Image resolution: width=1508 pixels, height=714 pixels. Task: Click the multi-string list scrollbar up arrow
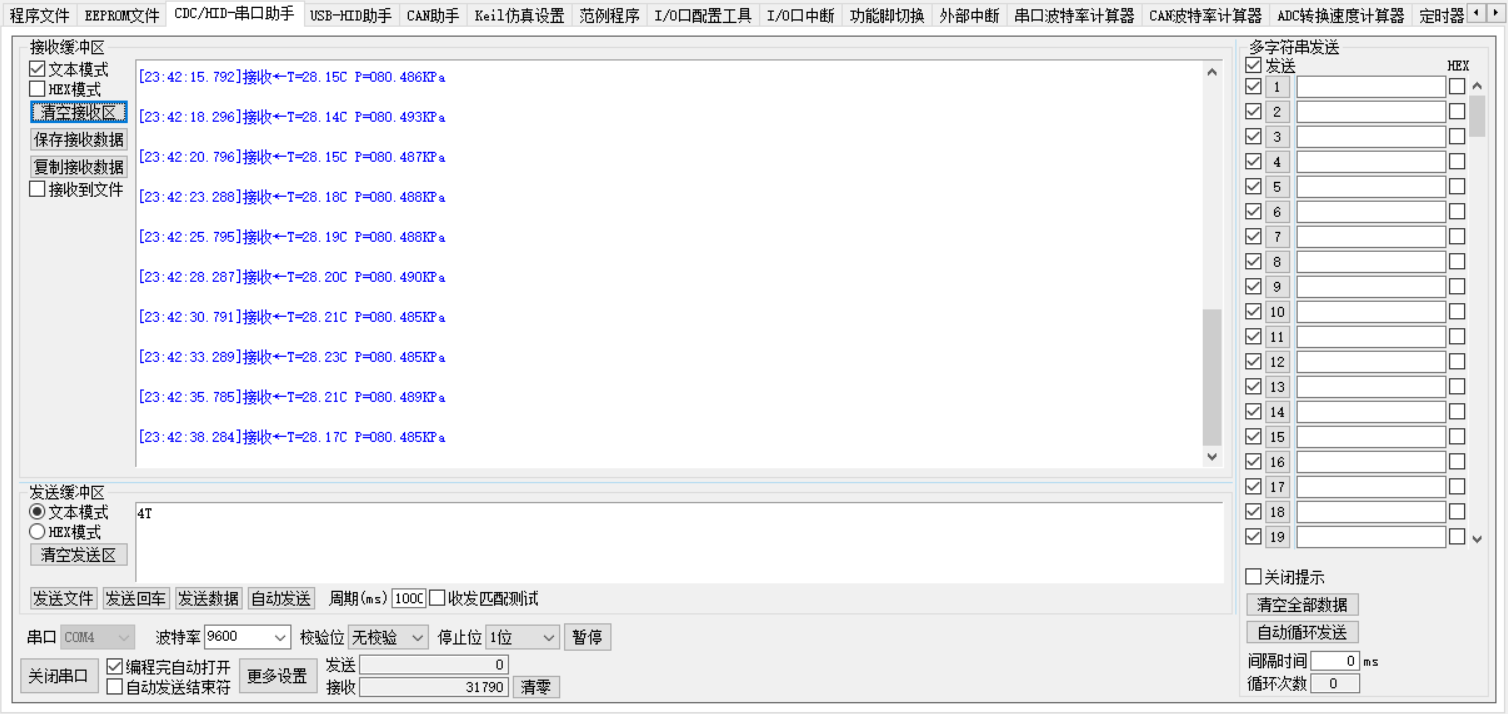click(x=1477, y=86)
